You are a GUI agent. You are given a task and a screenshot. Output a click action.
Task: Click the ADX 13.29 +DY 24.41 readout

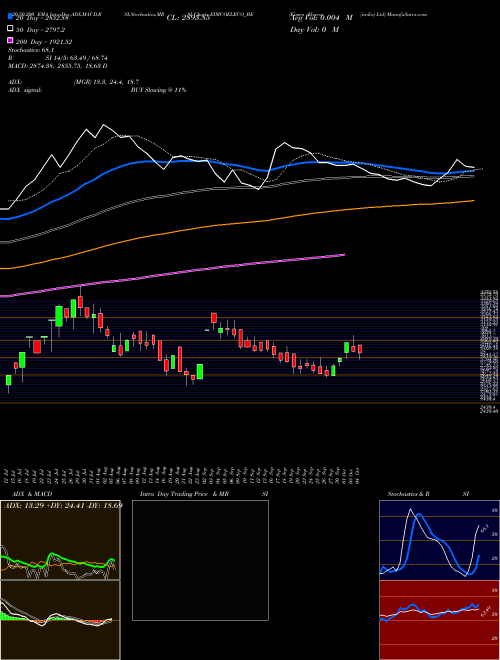[x=63, y=505]
